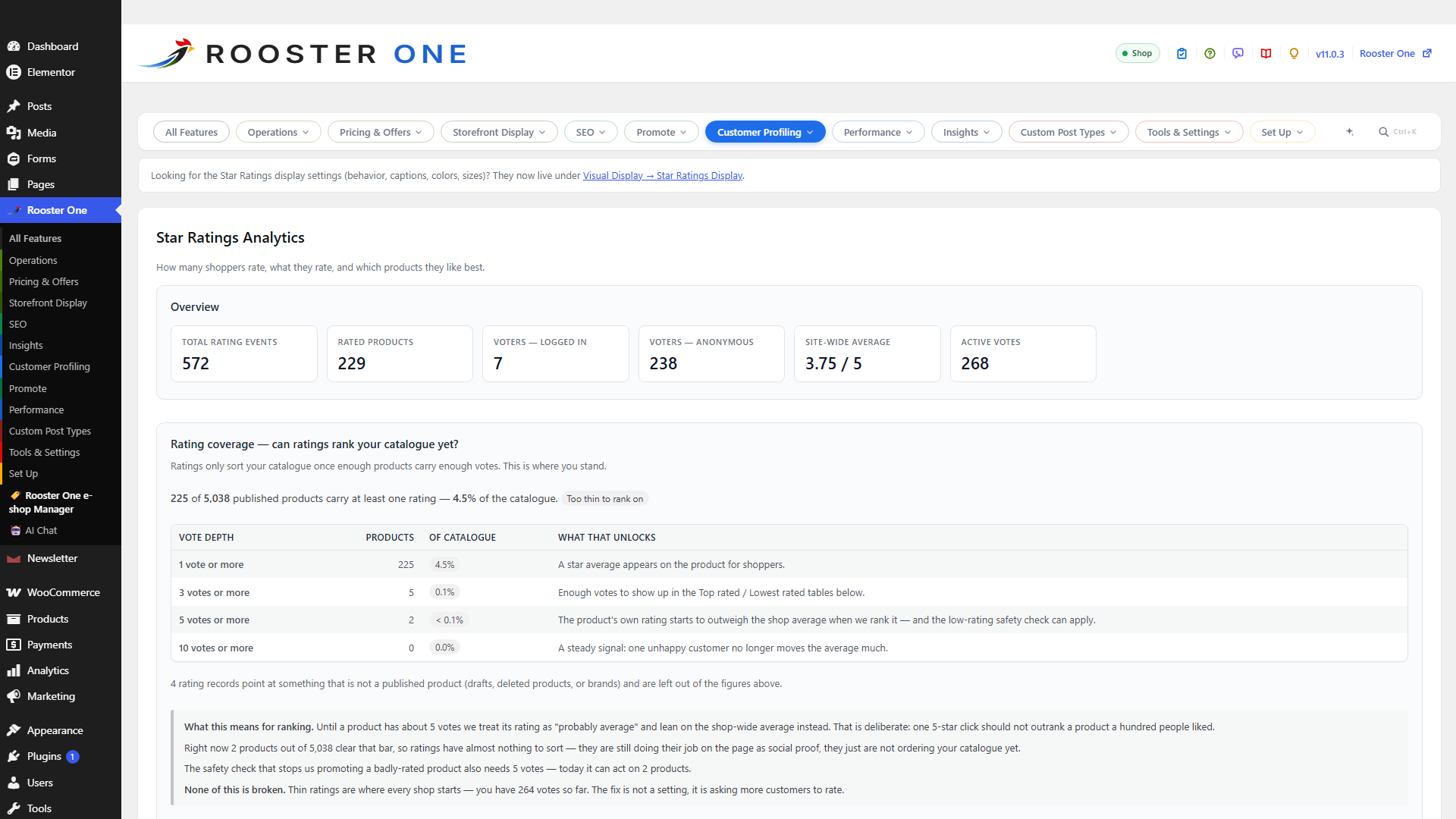Image resolution: width=1456 pixels, height=819 pixels.
Task: Click the yellow lightbulb ideas icon
Action: pyautogui.click(x=1294, y=54)
